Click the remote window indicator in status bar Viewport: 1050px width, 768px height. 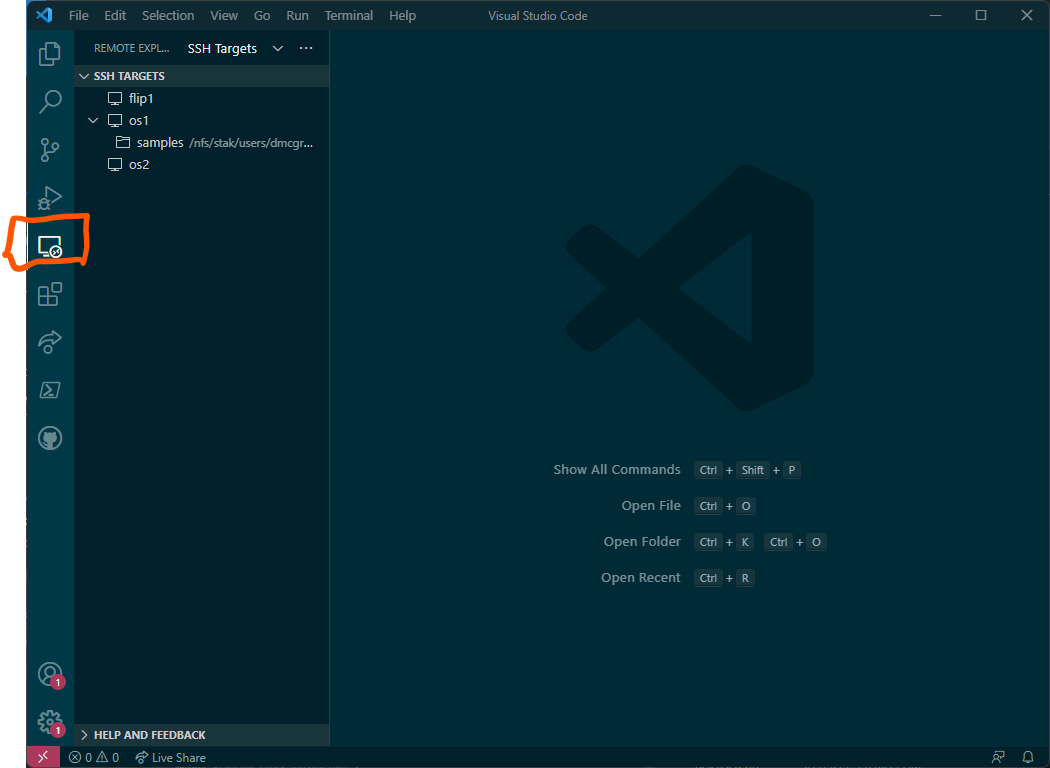[x=43, y=757]
